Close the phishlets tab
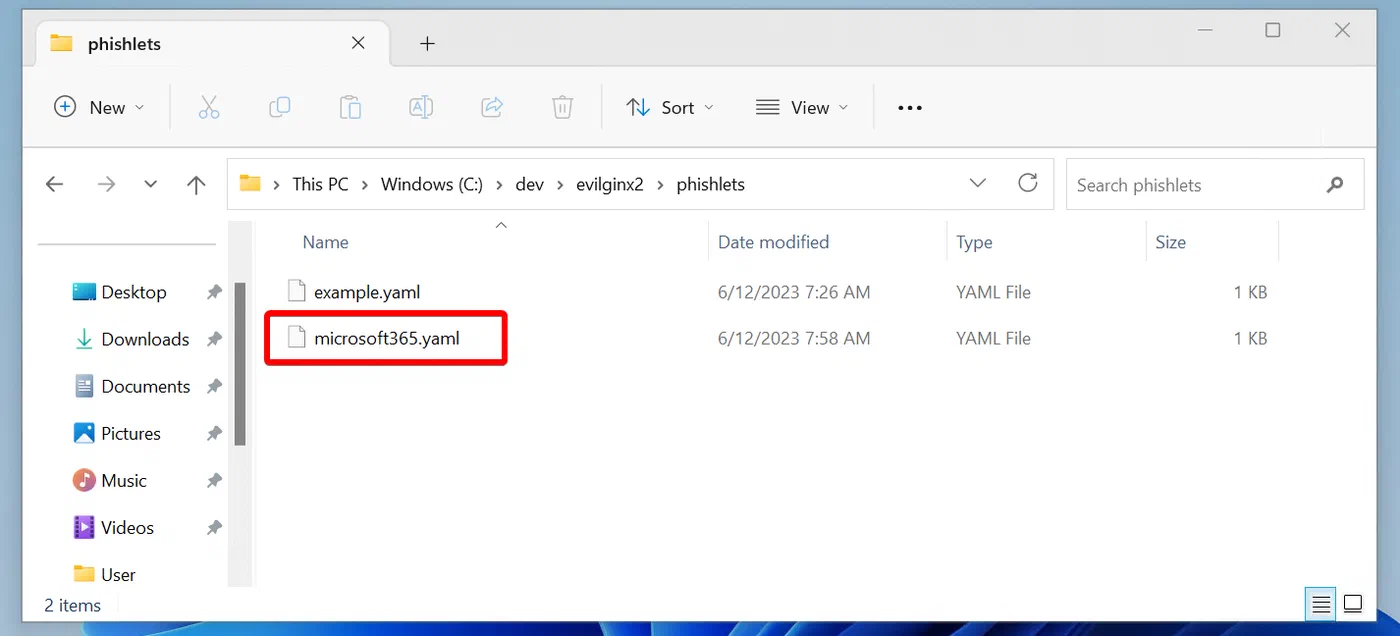 tap(358, 43)
